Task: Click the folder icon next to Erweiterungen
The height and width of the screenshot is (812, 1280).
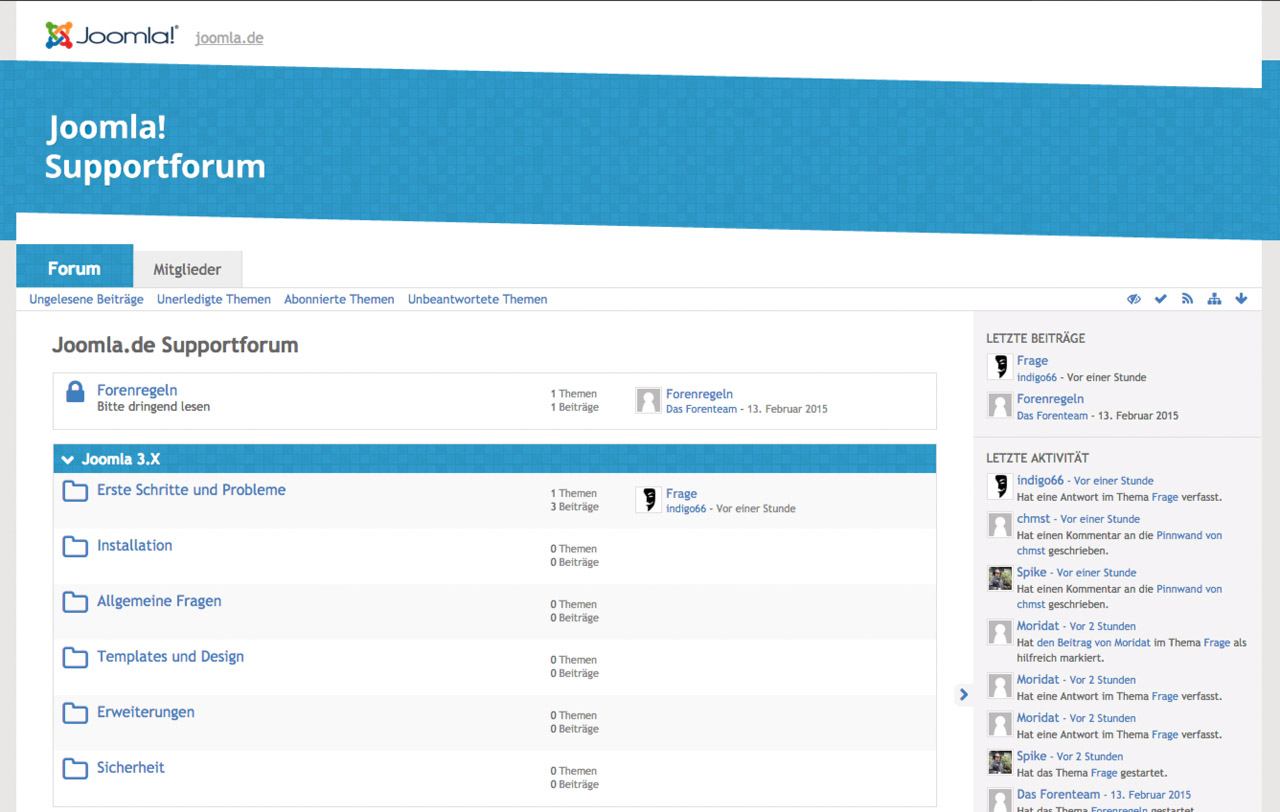Action: tap(75, 713)
